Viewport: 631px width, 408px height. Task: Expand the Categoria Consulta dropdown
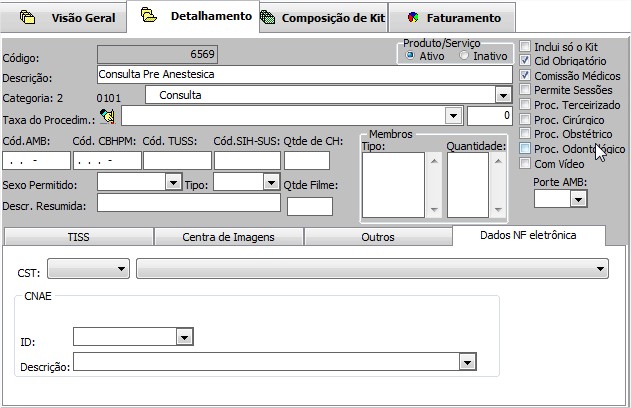click(503, 95)
